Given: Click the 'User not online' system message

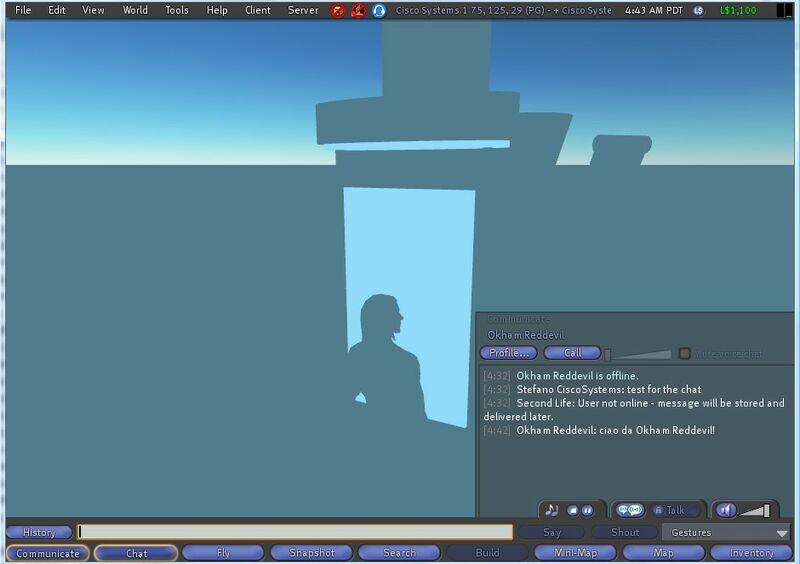Looking at the screenshot, I should tap(634, 410).
